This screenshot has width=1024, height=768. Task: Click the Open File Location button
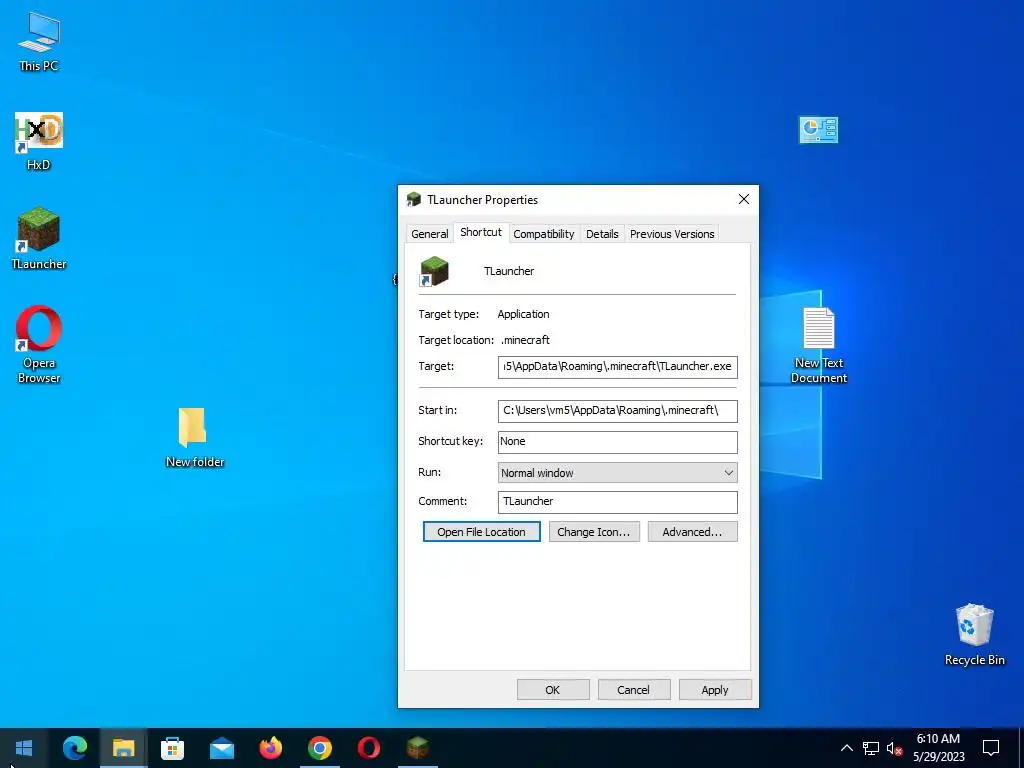481,532
